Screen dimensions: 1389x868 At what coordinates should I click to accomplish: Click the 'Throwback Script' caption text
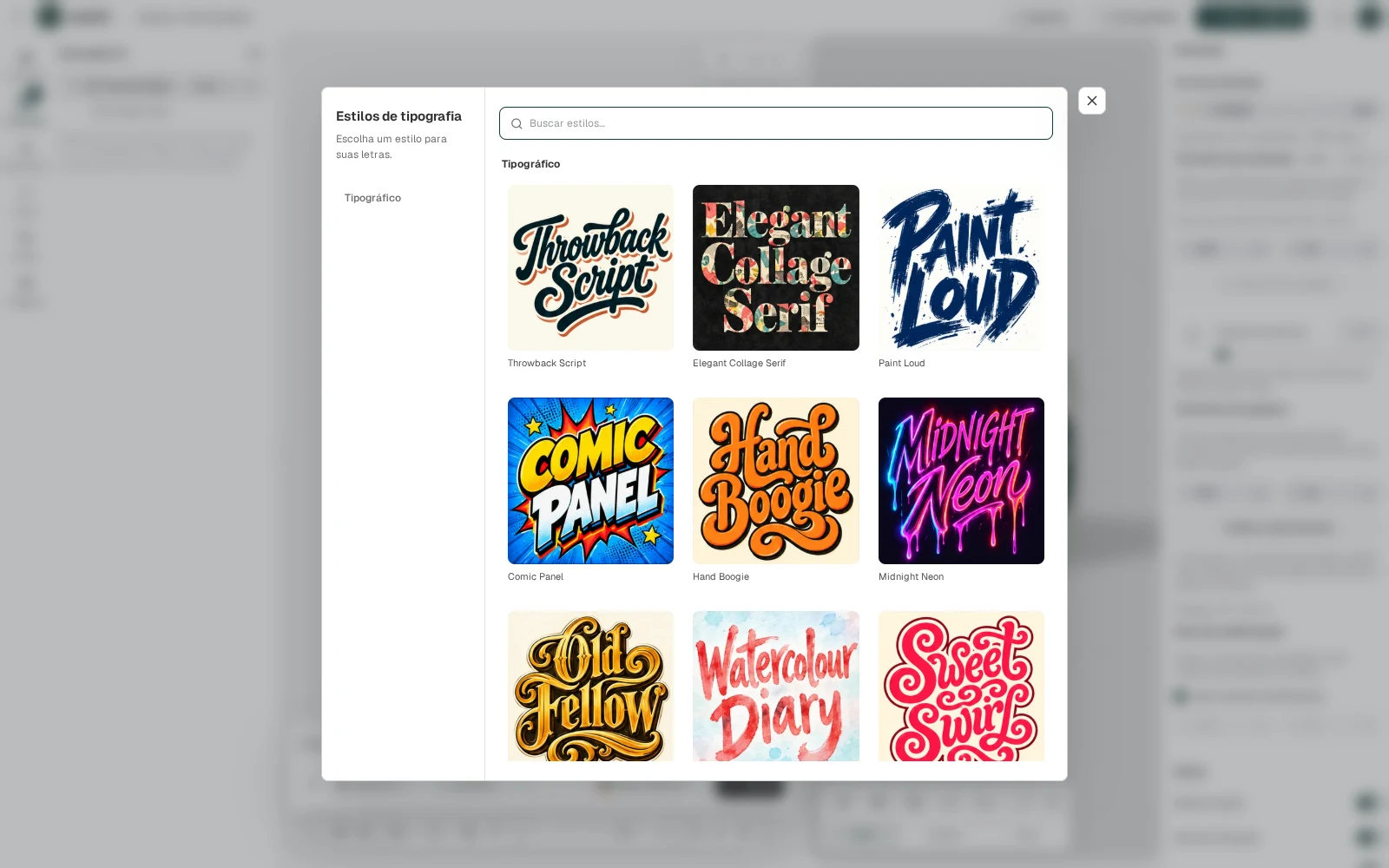[x=547, y=364]
